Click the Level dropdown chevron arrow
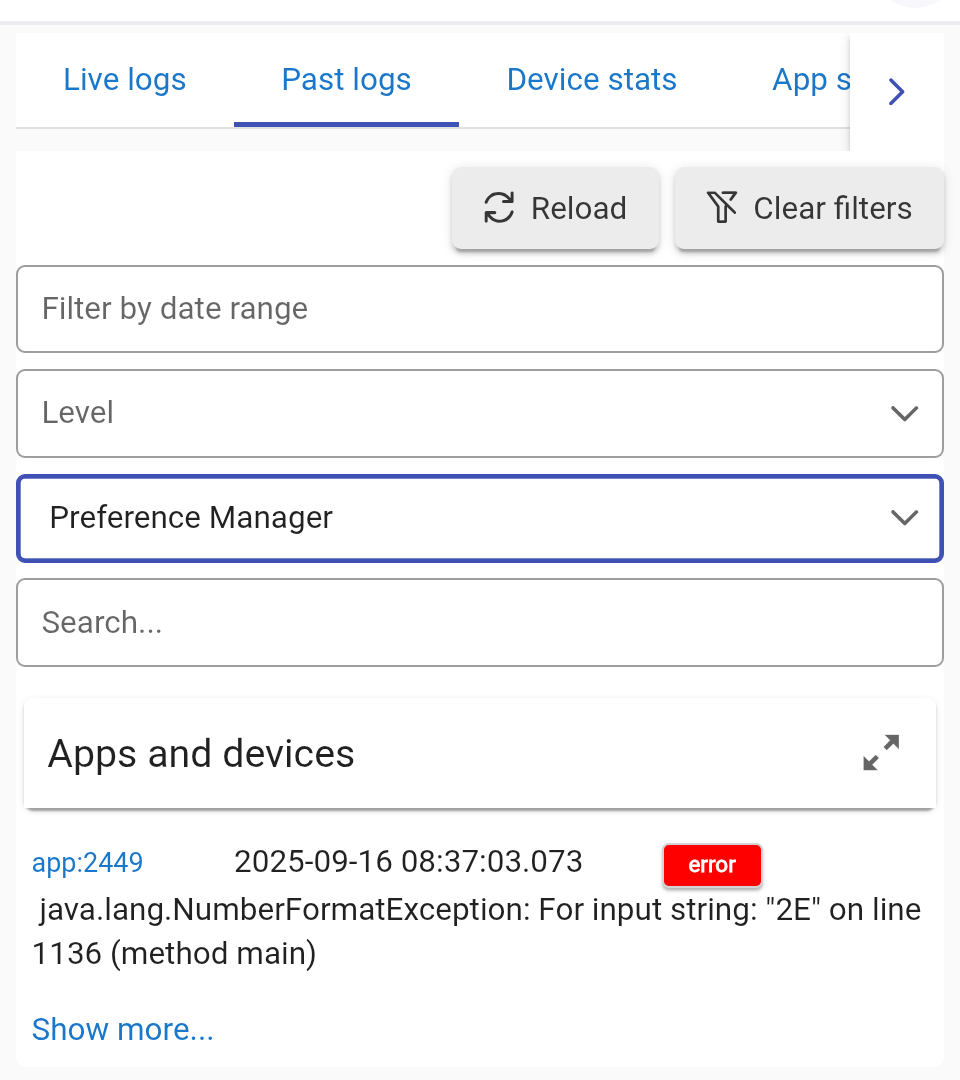 point(904,413)
